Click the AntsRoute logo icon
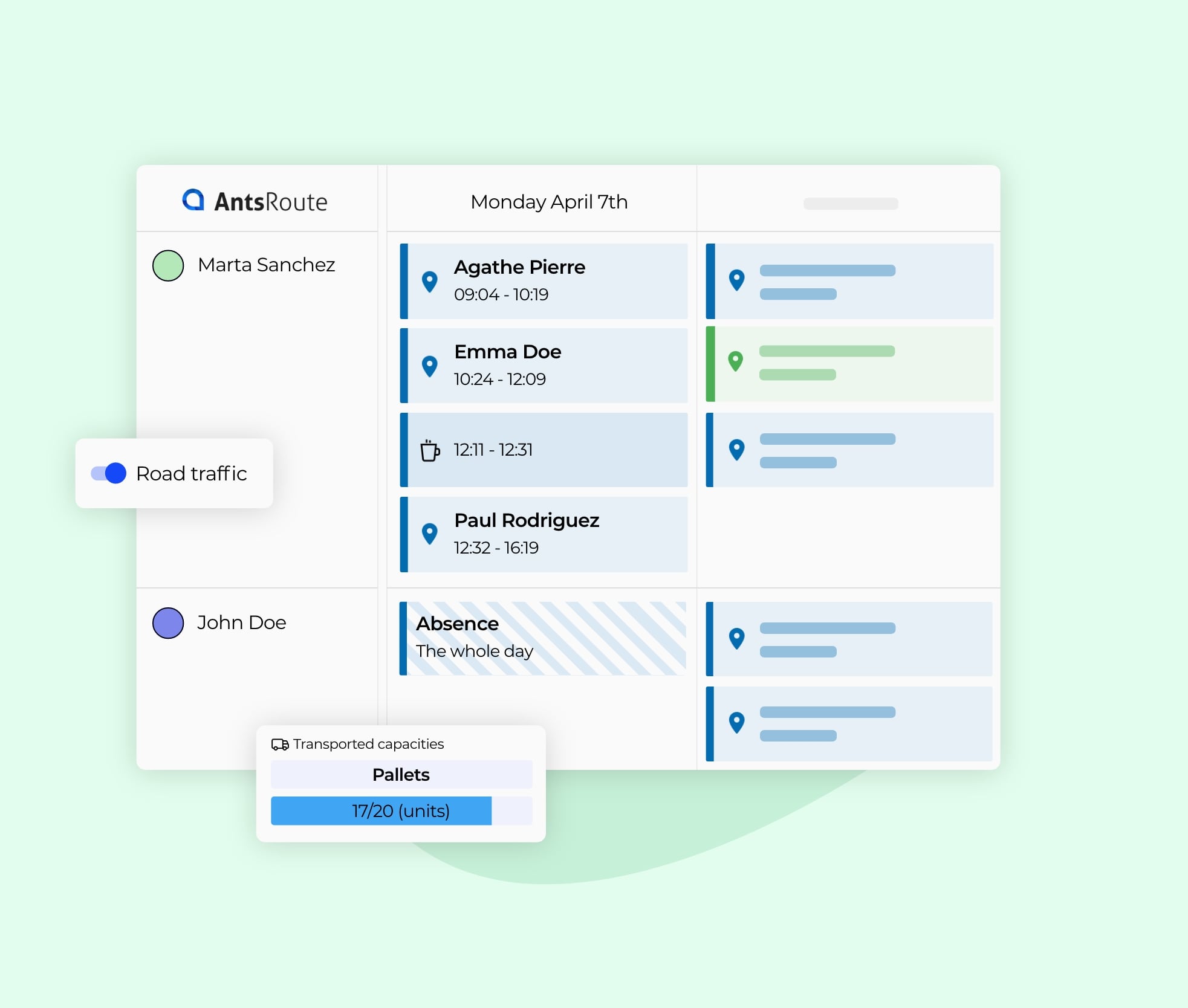This screenshot has width=1188, height=1008. [193, 200]
